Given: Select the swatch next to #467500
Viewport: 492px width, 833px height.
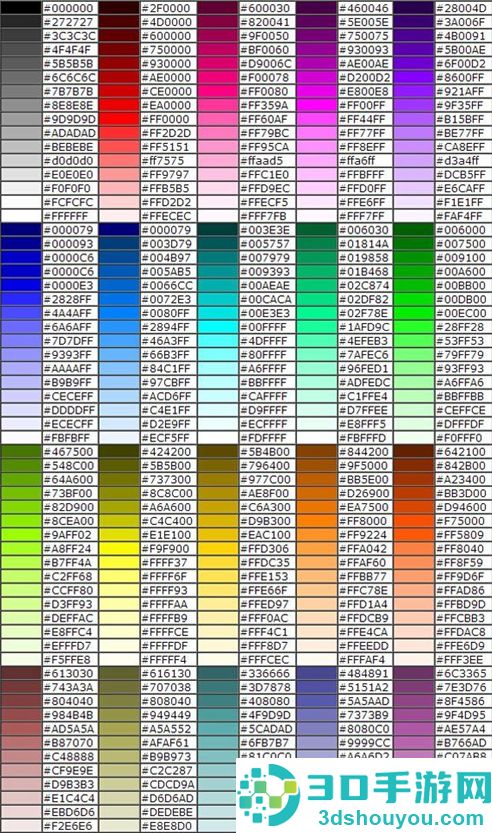Looking at the screenshot, I should (x=21, y=452).
